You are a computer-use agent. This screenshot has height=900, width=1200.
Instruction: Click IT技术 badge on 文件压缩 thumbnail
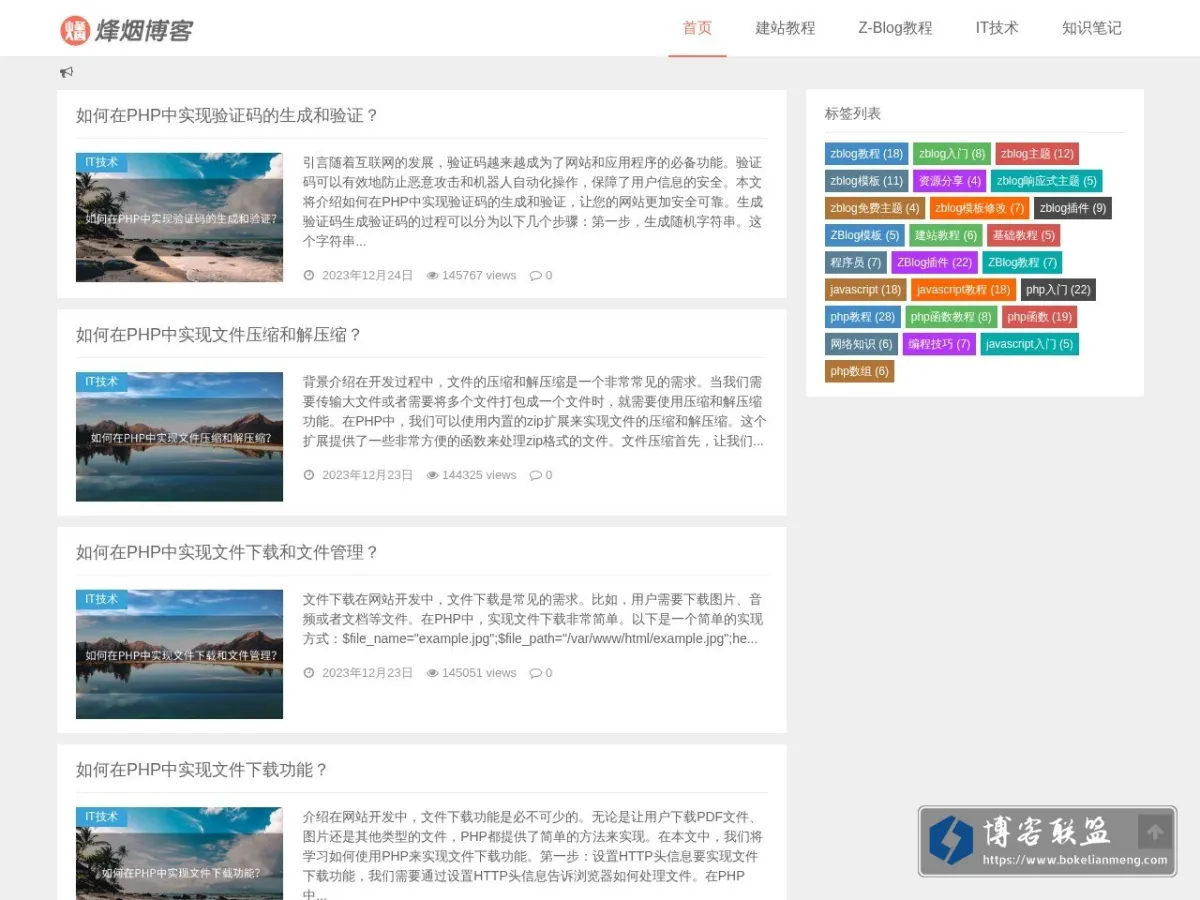pos(101,381)
